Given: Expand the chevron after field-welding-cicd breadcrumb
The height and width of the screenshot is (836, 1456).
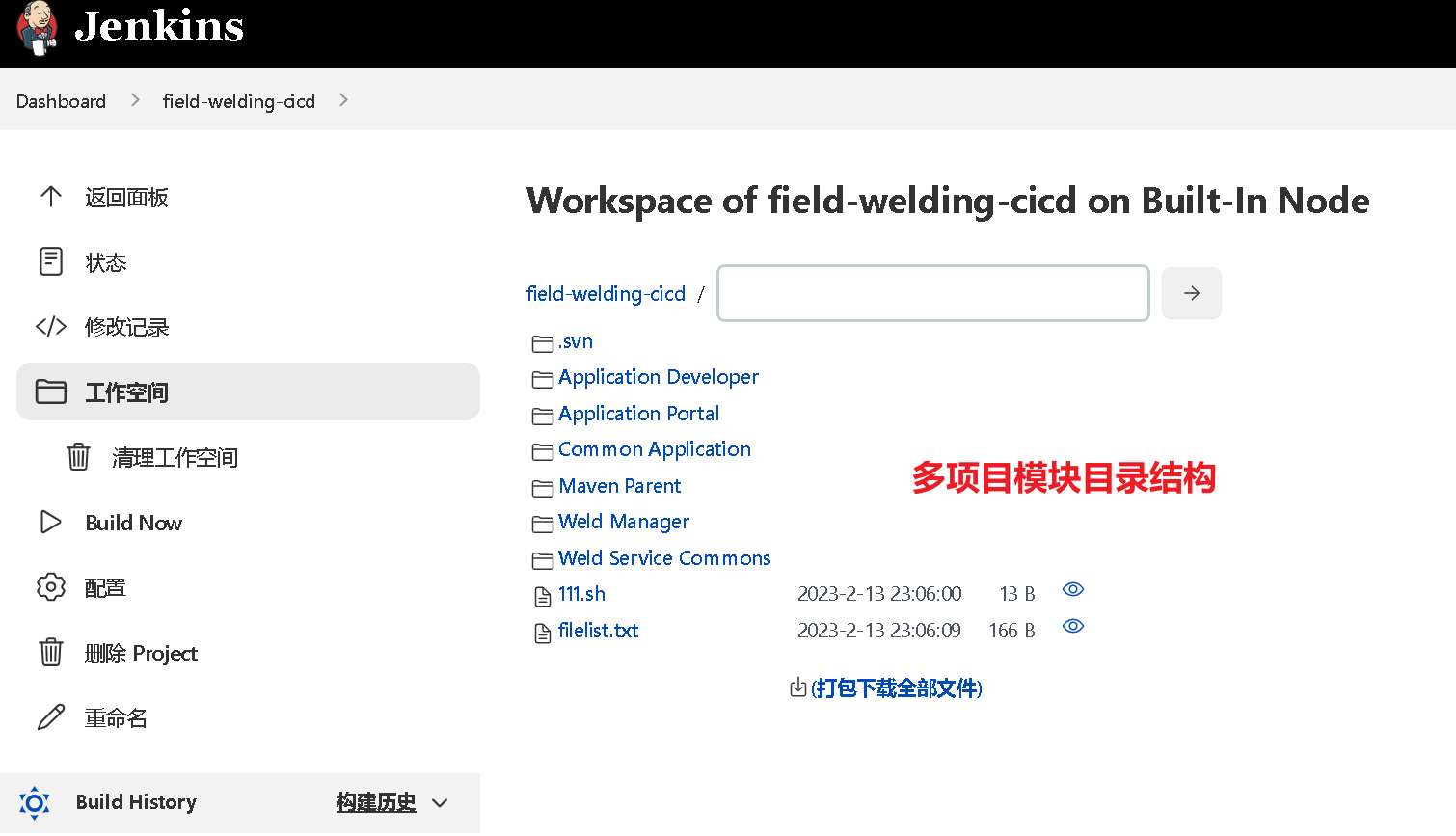Looking at the screenshot, I should pyautogui.click(x=343, y=100).
